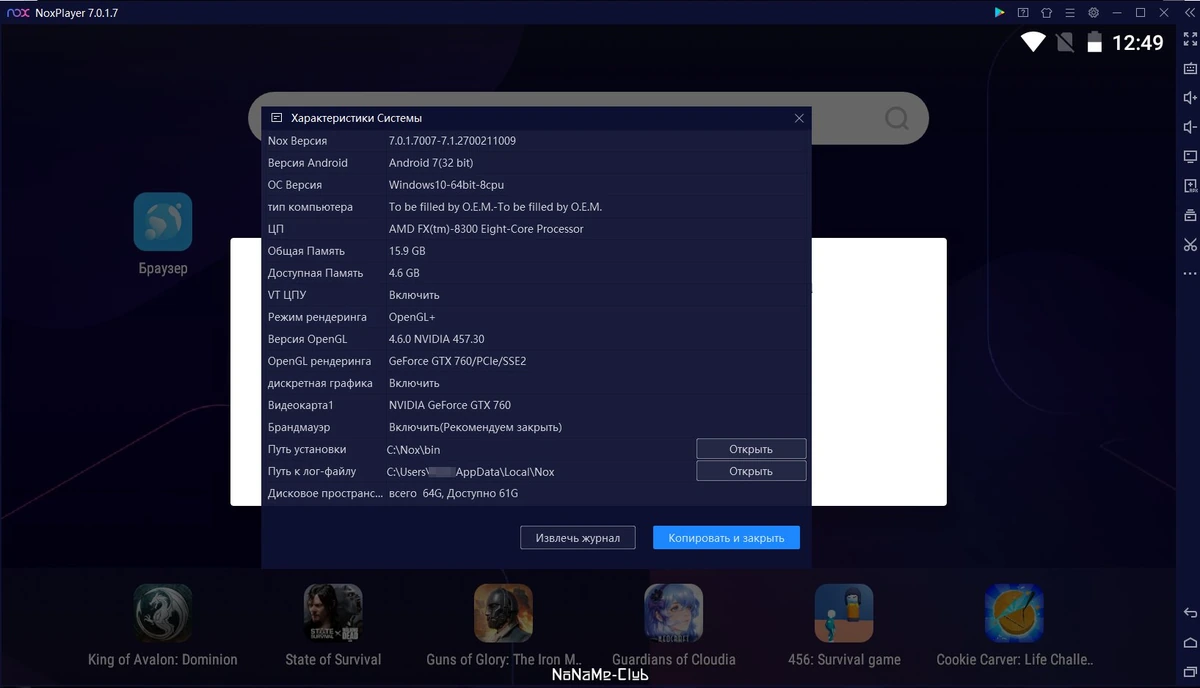Open the Браузер app icon
This screenshot has width=1200, height=688.
[x=163, y=222]
